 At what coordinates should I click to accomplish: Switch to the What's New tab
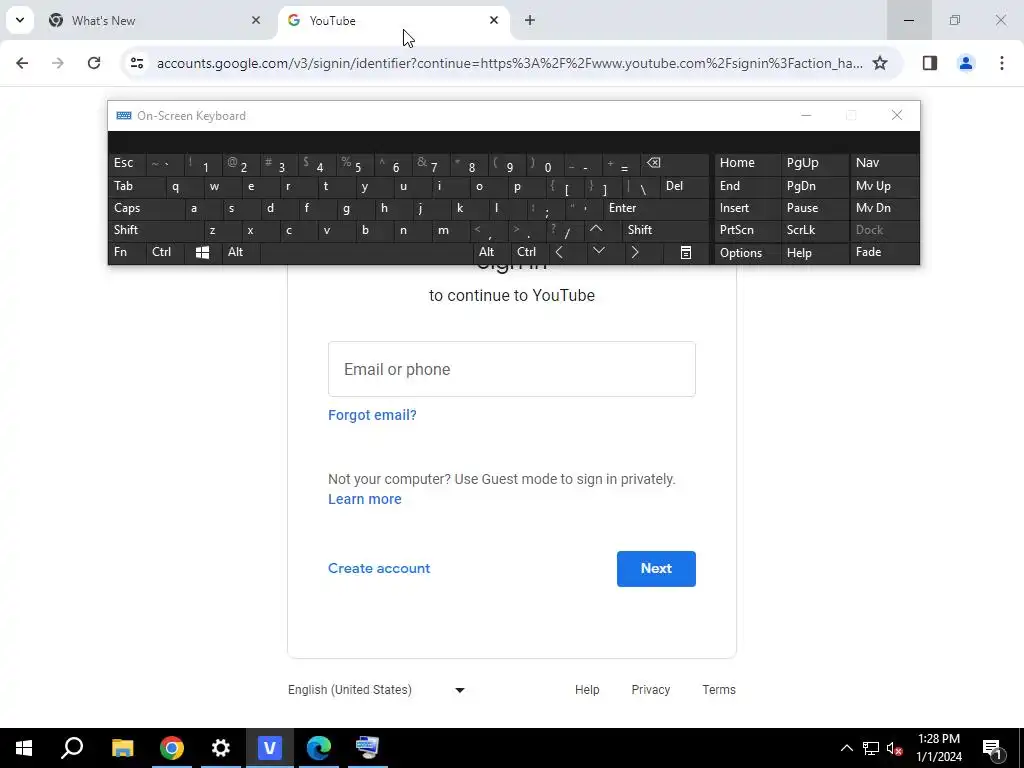click(x=155, y=20)
